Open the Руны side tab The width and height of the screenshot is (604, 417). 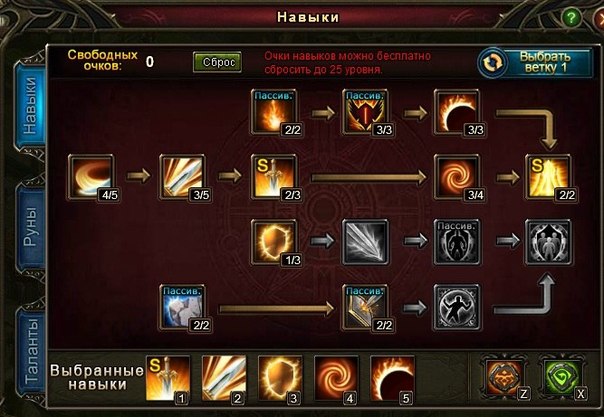click(x=30, y=227)
